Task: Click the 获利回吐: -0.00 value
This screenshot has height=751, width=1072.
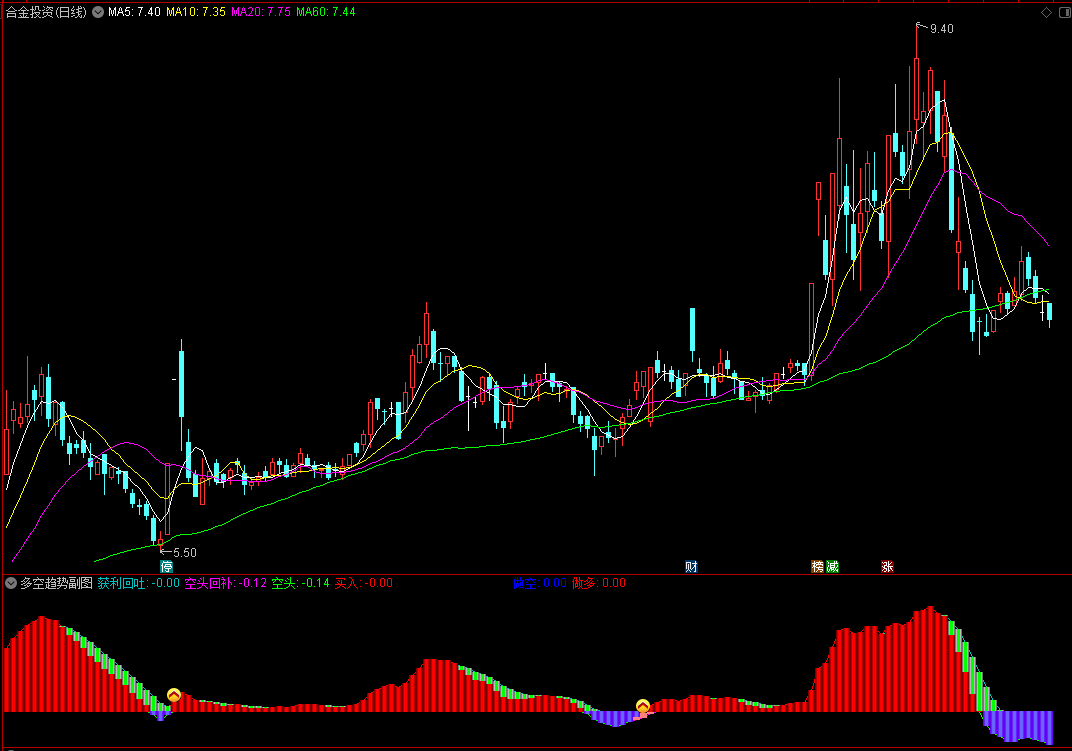Action: tap(138, 583)
